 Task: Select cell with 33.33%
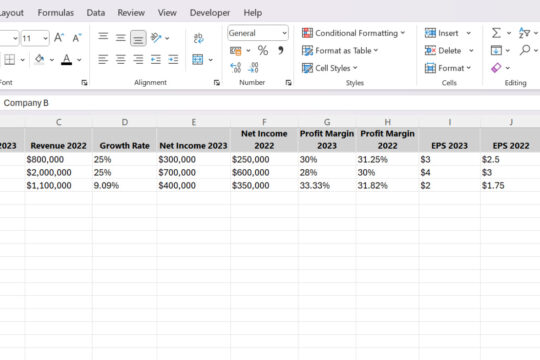click(327, 186)
